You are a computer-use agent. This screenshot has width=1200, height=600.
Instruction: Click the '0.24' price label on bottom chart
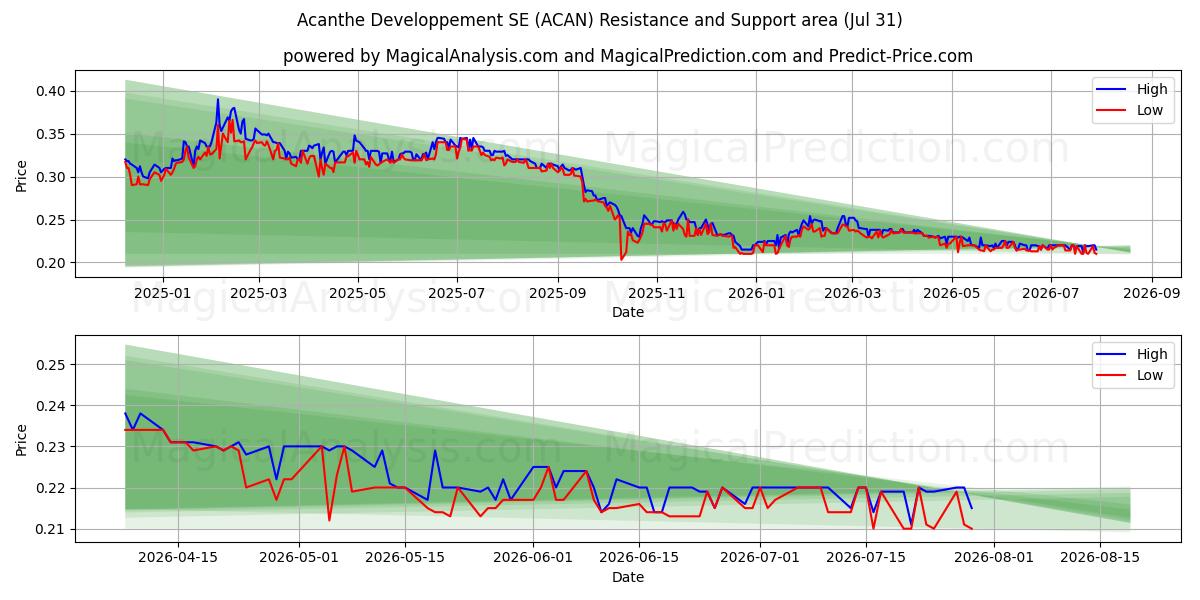coord(50,406)
